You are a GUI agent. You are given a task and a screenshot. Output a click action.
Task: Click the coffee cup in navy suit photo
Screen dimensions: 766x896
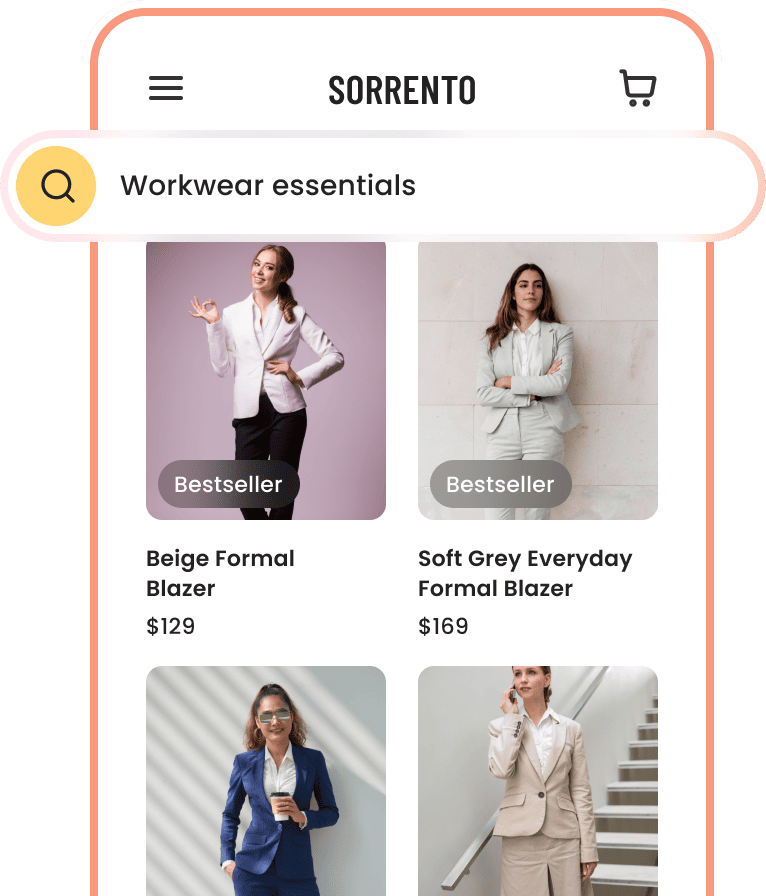coord(280,806)
